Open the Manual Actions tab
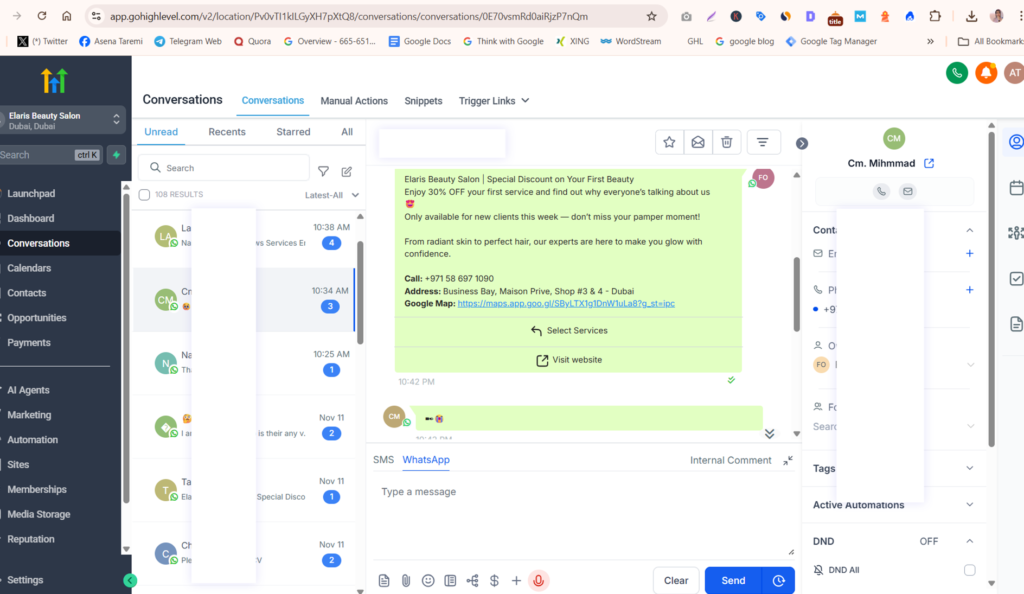The image size is (1024, 594). pos(354,101)
